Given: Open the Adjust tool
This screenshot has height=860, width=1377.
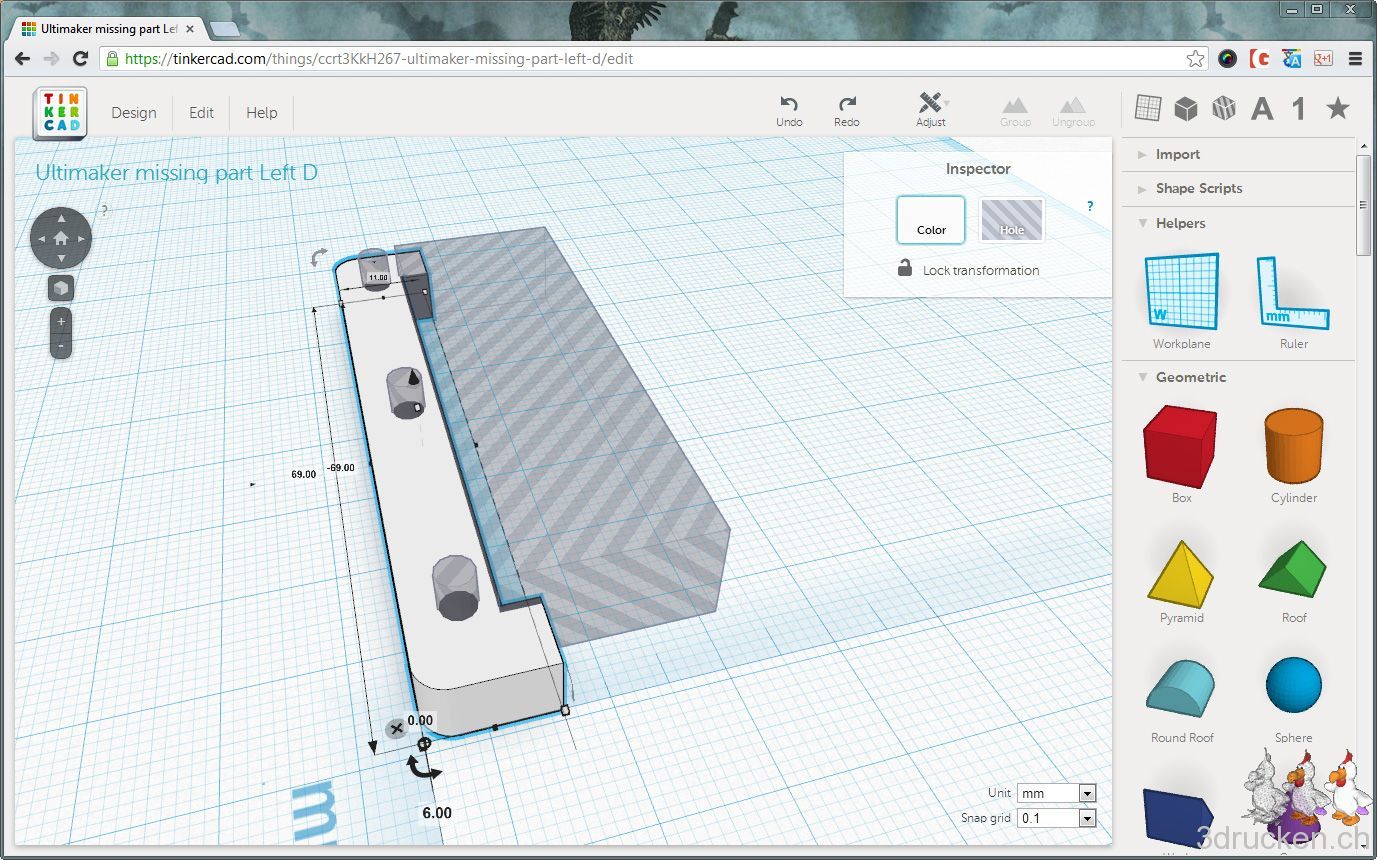Looking at the screenshot, I should [x=931, y=110].
